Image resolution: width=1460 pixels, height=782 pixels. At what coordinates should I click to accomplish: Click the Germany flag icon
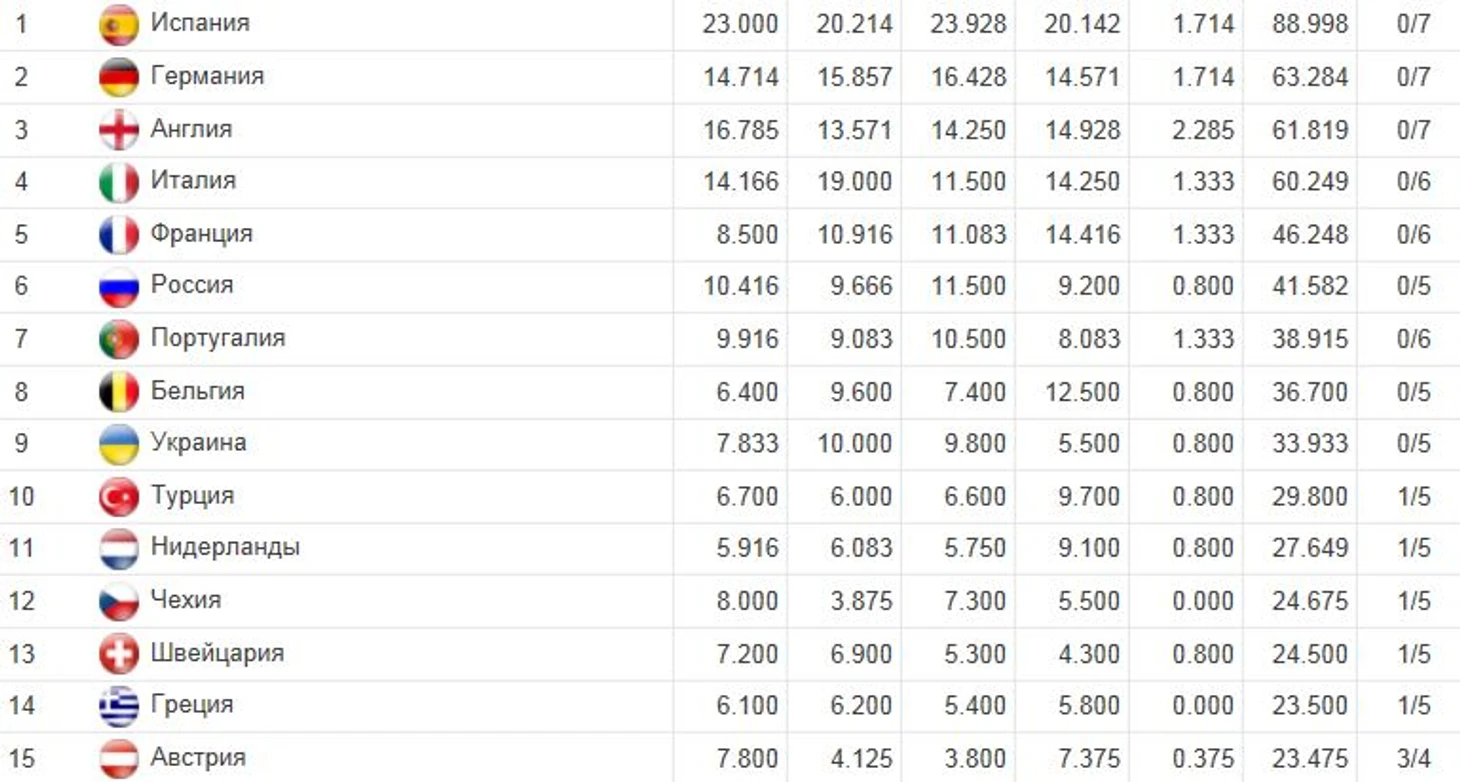point(119,77)
